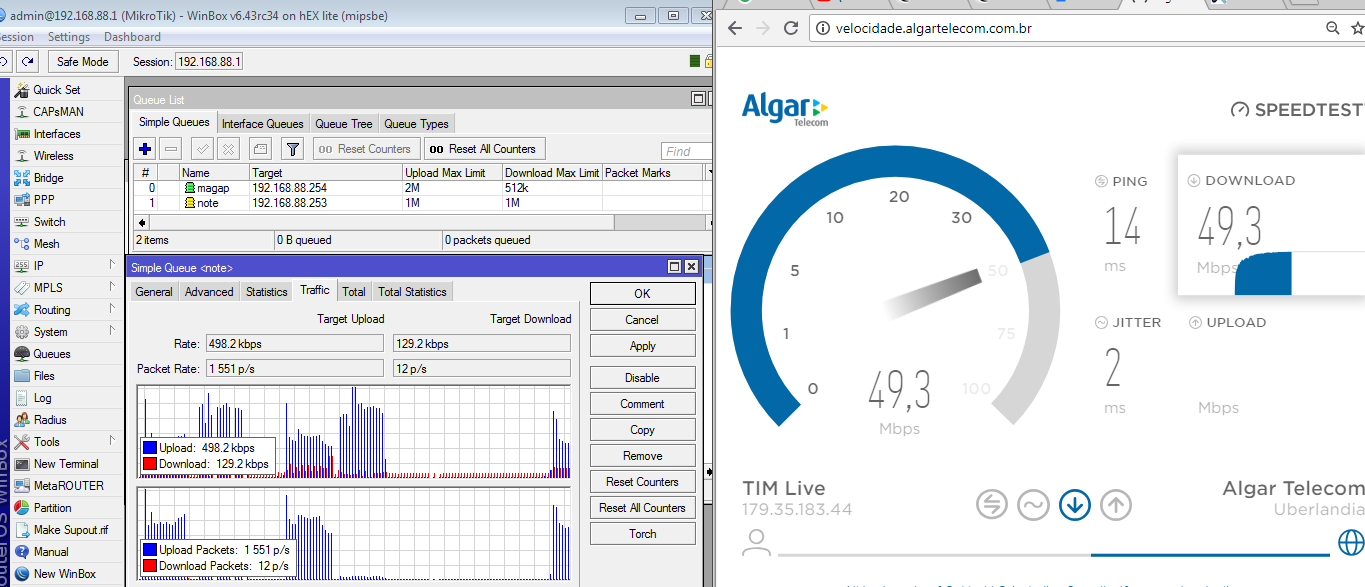Click the enable checkmark toolbar icon
This screenshot has width=1365, height=587.
[x=202, y=149]
